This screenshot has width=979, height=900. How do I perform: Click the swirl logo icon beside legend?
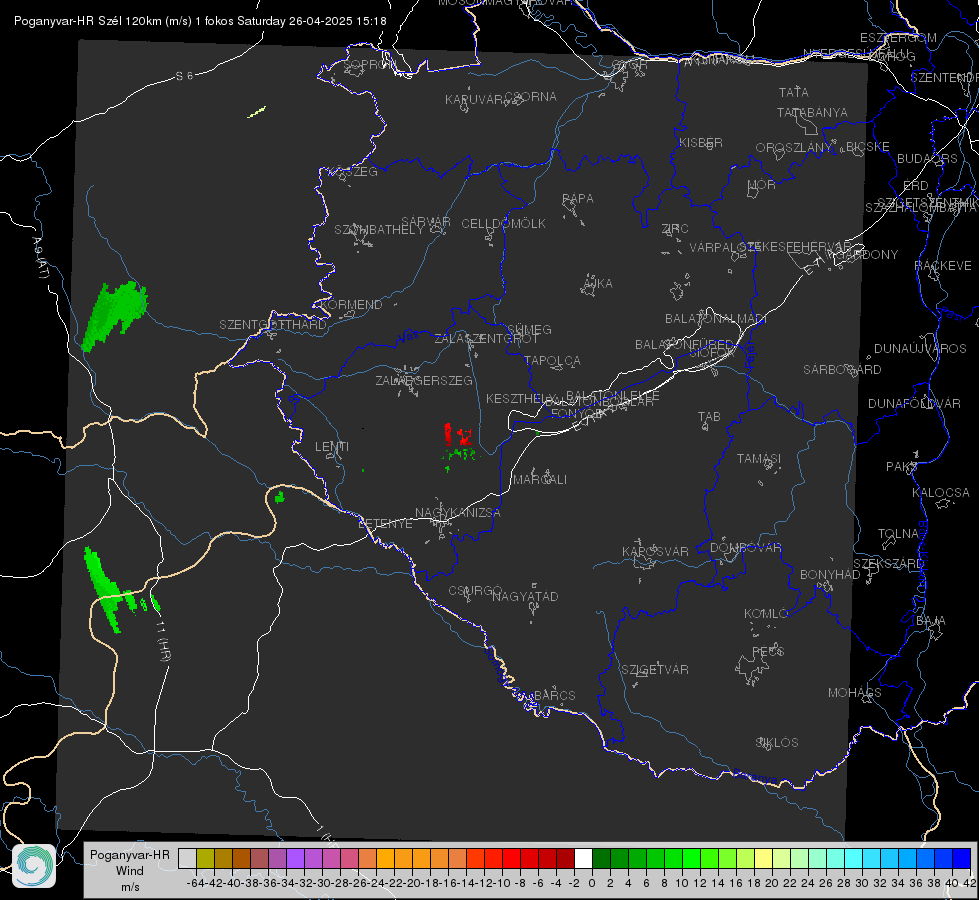point(34,866)
